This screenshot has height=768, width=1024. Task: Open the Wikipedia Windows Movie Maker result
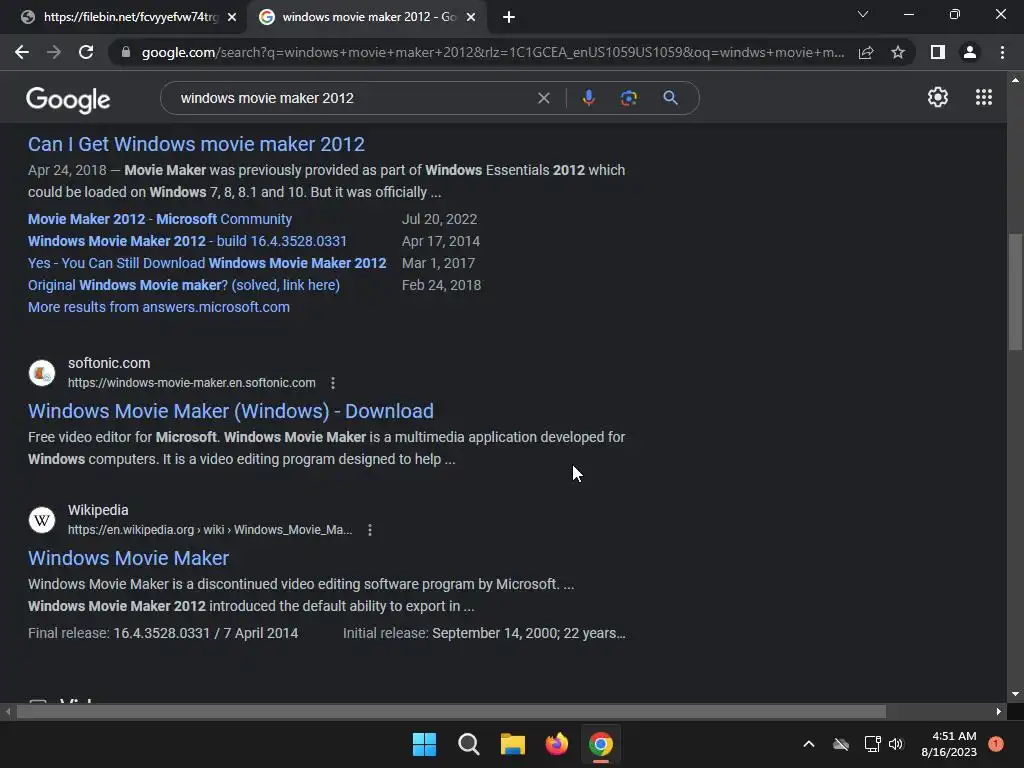128,558
